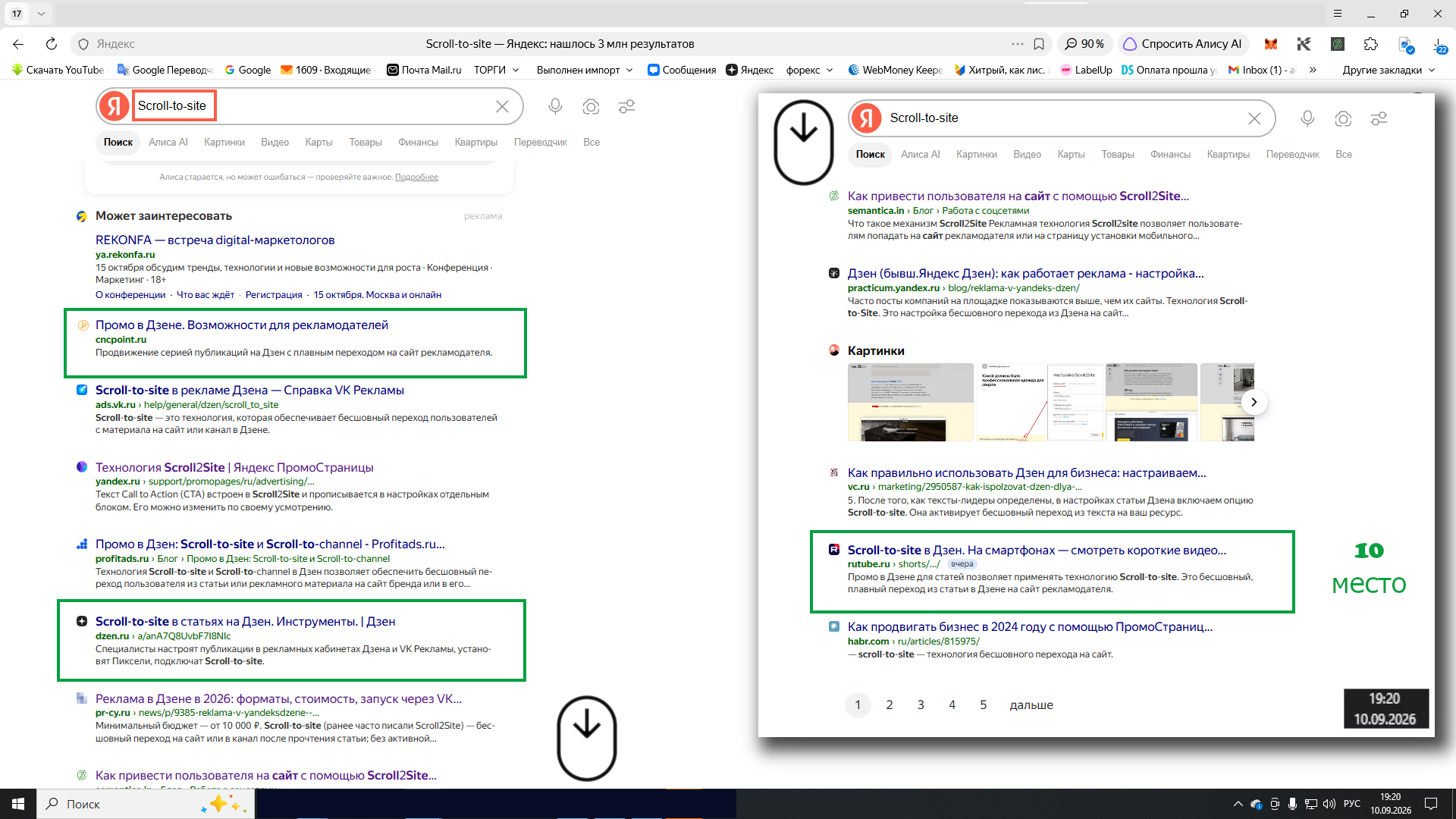Image resolution: width=1456 pixels, height=819 pixels.
Task: Open search settings sliders in left search box
Action: tap(626, 106)
